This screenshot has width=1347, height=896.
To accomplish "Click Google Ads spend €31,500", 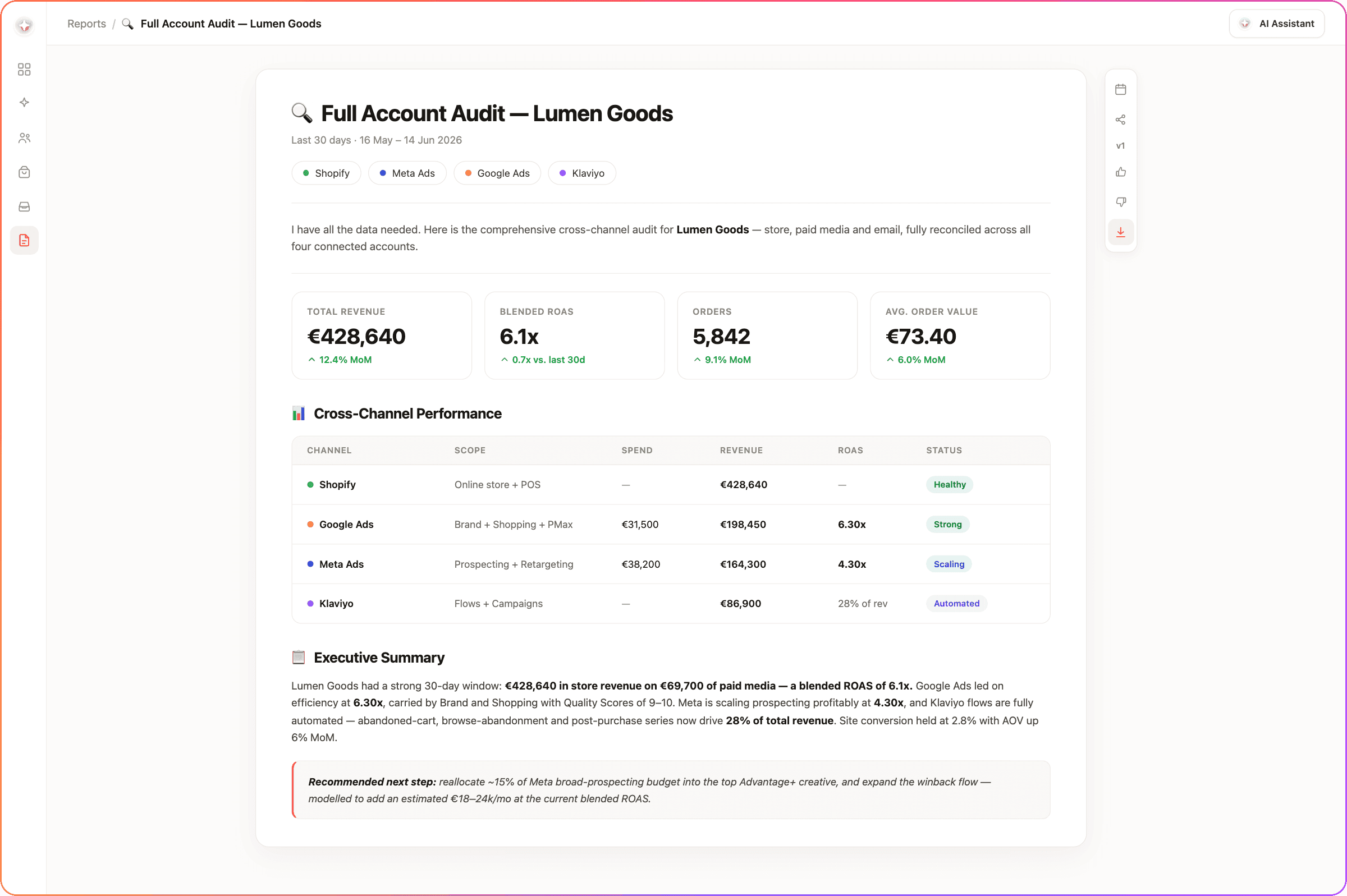I will (639, 525).
